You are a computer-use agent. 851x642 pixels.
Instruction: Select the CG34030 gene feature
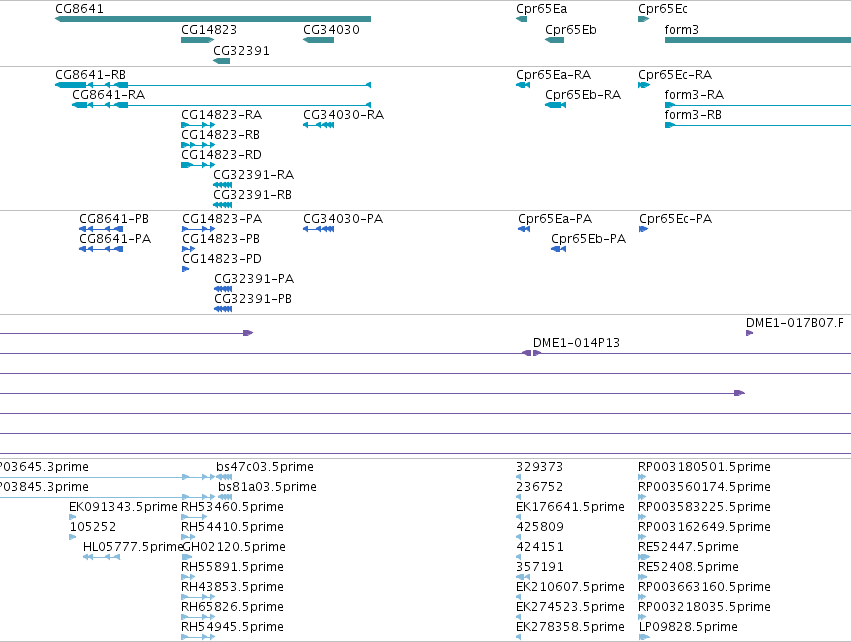pyautogui.click(x=319, y=40)
